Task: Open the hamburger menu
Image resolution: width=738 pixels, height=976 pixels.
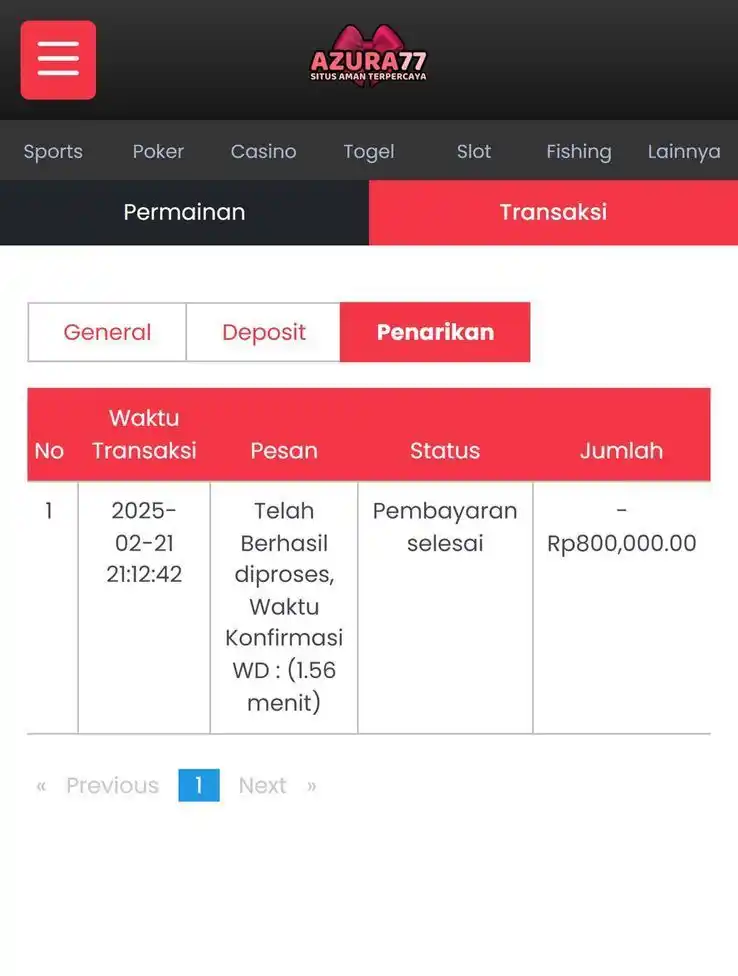Action: point(58,60)
